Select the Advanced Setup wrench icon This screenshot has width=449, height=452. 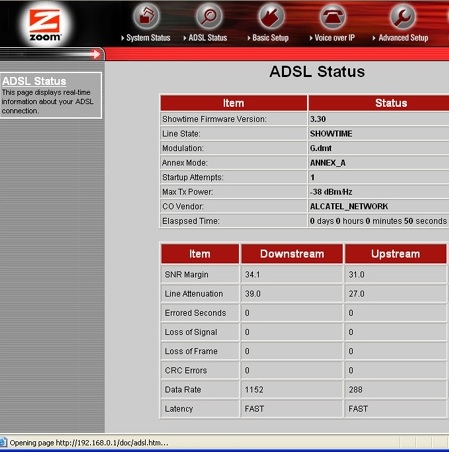403,16
